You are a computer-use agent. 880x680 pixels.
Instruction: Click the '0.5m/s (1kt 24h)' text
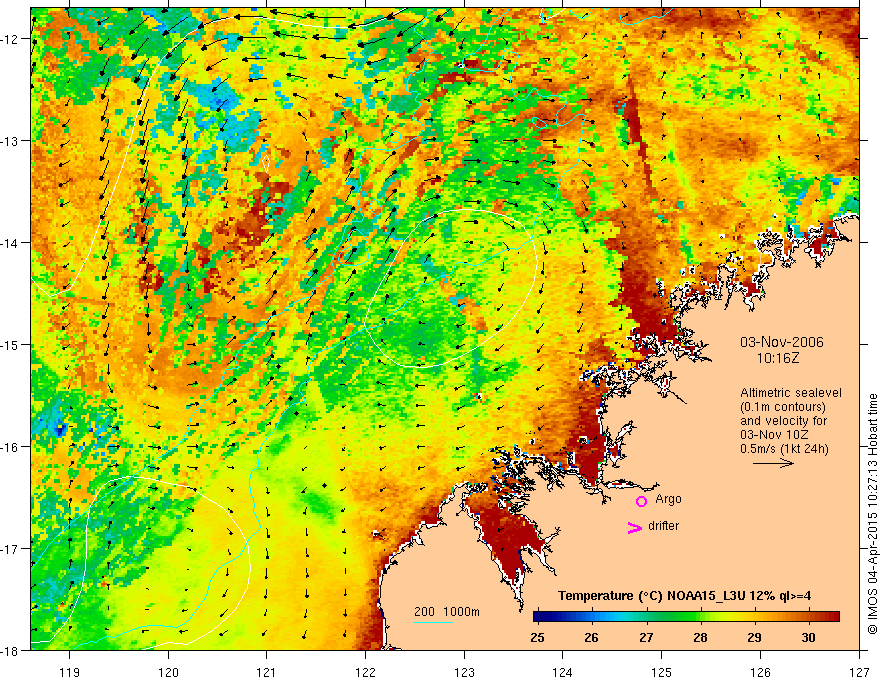point(785,449)
